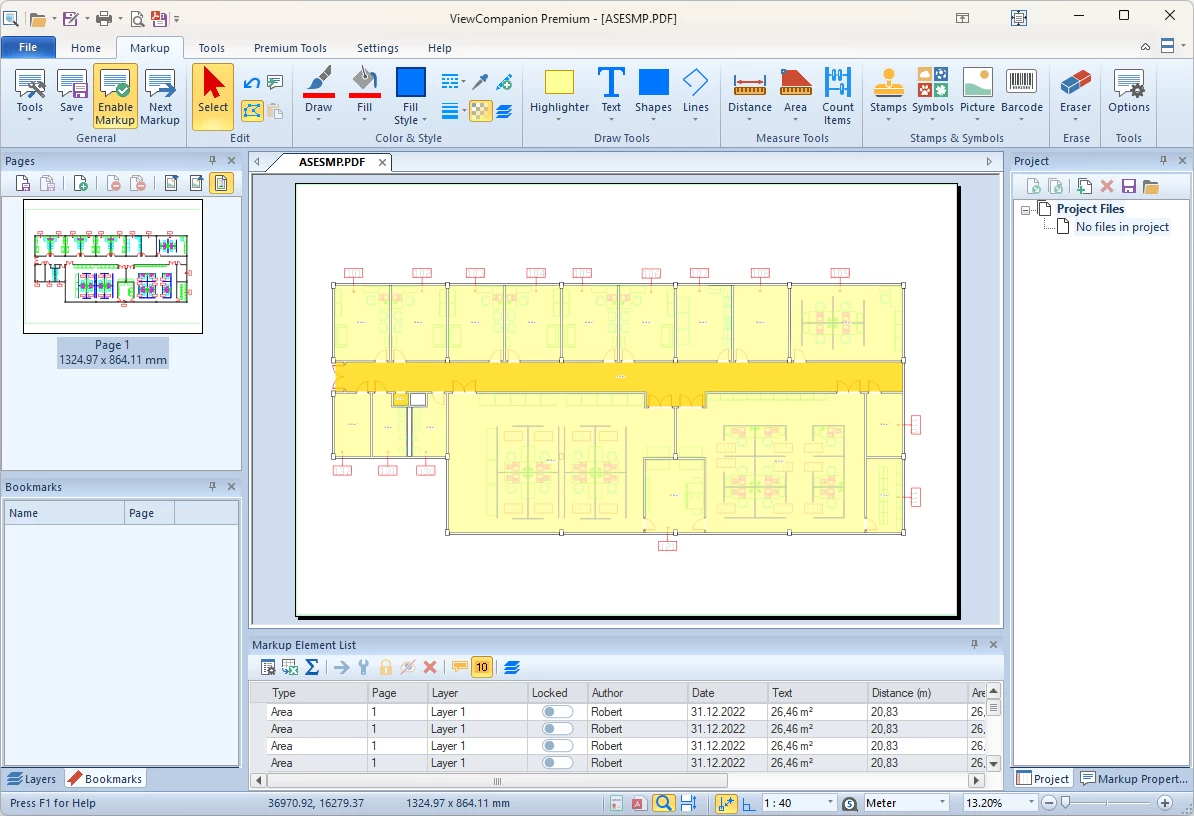Viewport: 1194px width, 816px height.
Task: Toggle the highlighted '10' button in element list
Action: tap(482, 668)
